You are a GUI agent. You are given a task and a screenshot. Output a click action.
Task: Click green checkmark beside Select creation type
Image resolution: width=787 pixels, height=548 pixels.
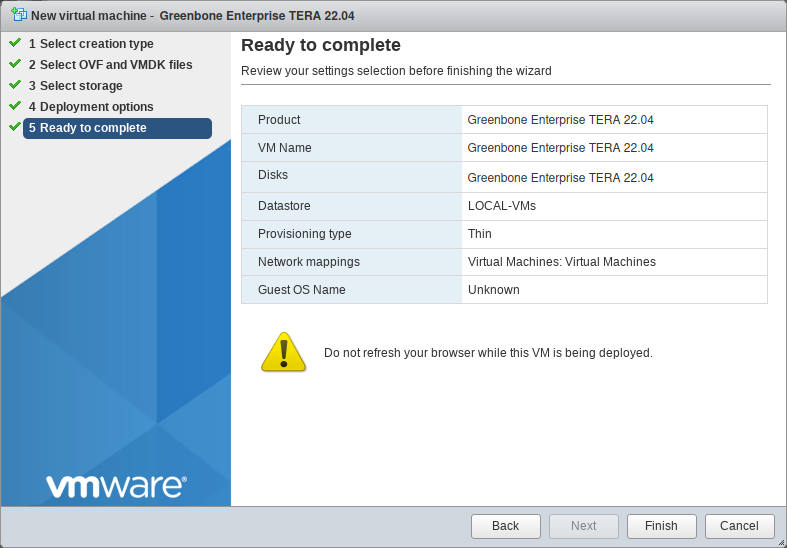tap(15, 43)
